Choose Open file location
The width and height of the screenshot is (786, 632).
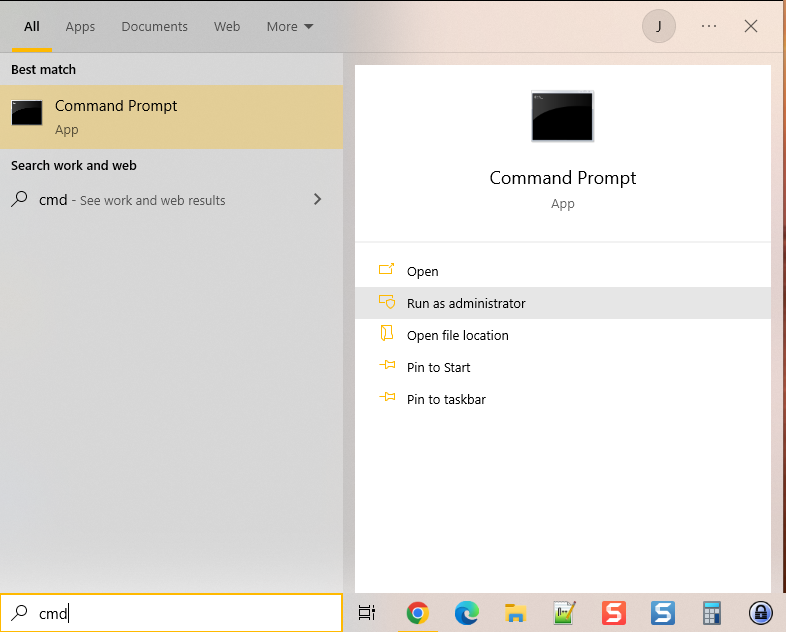tap(562, 335)
